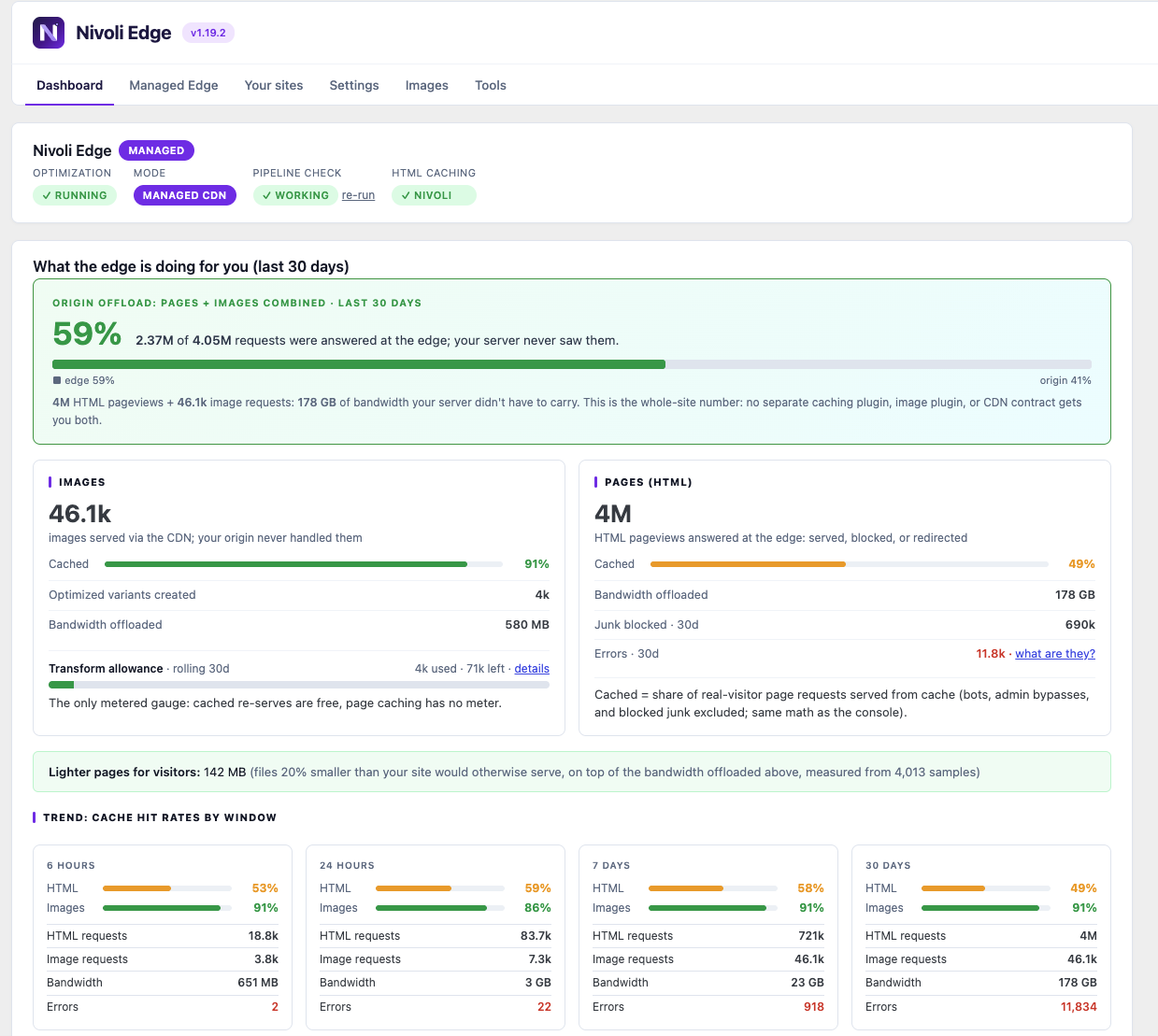Click Optimized variants created value 4k
This screenshot has height=1036, width=1158.
pos(542,595)
